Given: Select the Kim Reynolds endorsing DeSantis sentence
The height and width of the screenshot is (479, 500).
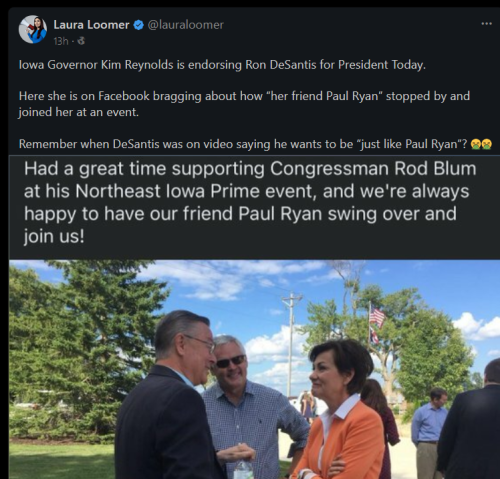Looking at the screenshot, I should (222, 64).
